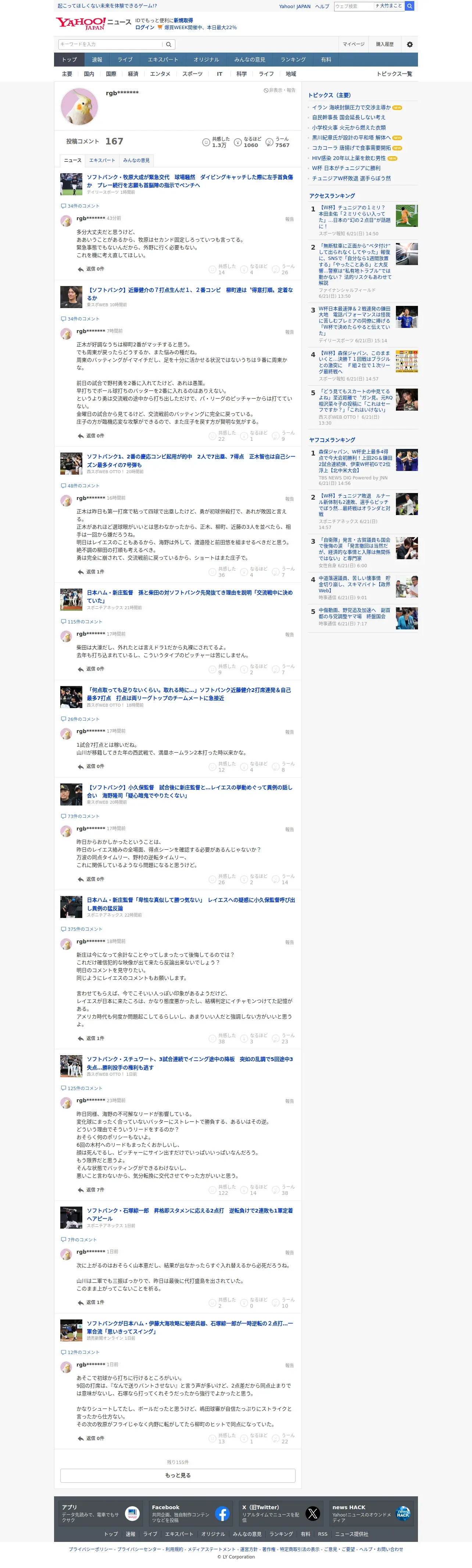Click the 共感した smiley icon in profile stats
472x1568 pixels.
point(205,142)
